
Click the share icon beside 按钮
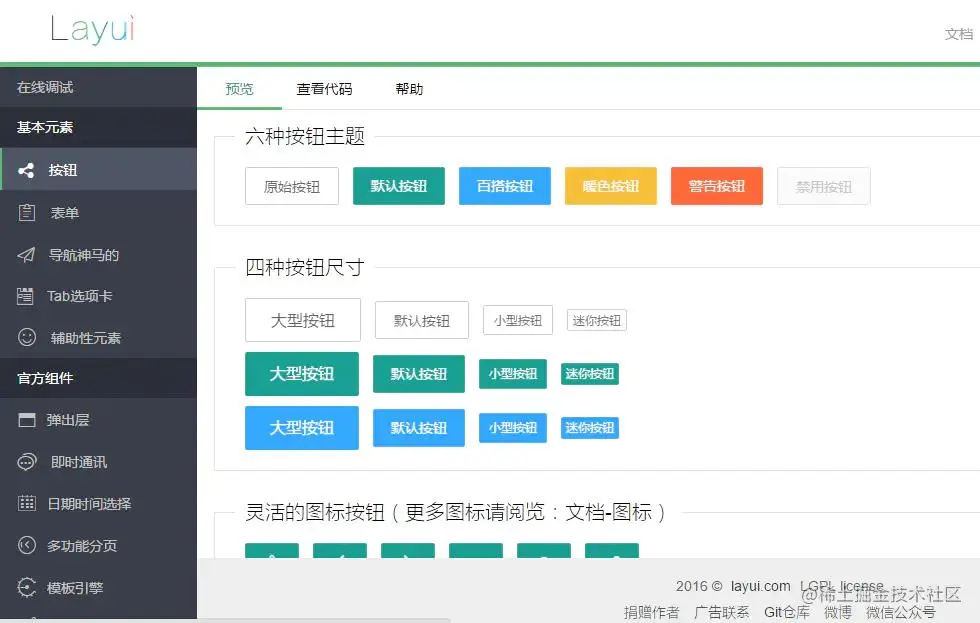(26, 170)
